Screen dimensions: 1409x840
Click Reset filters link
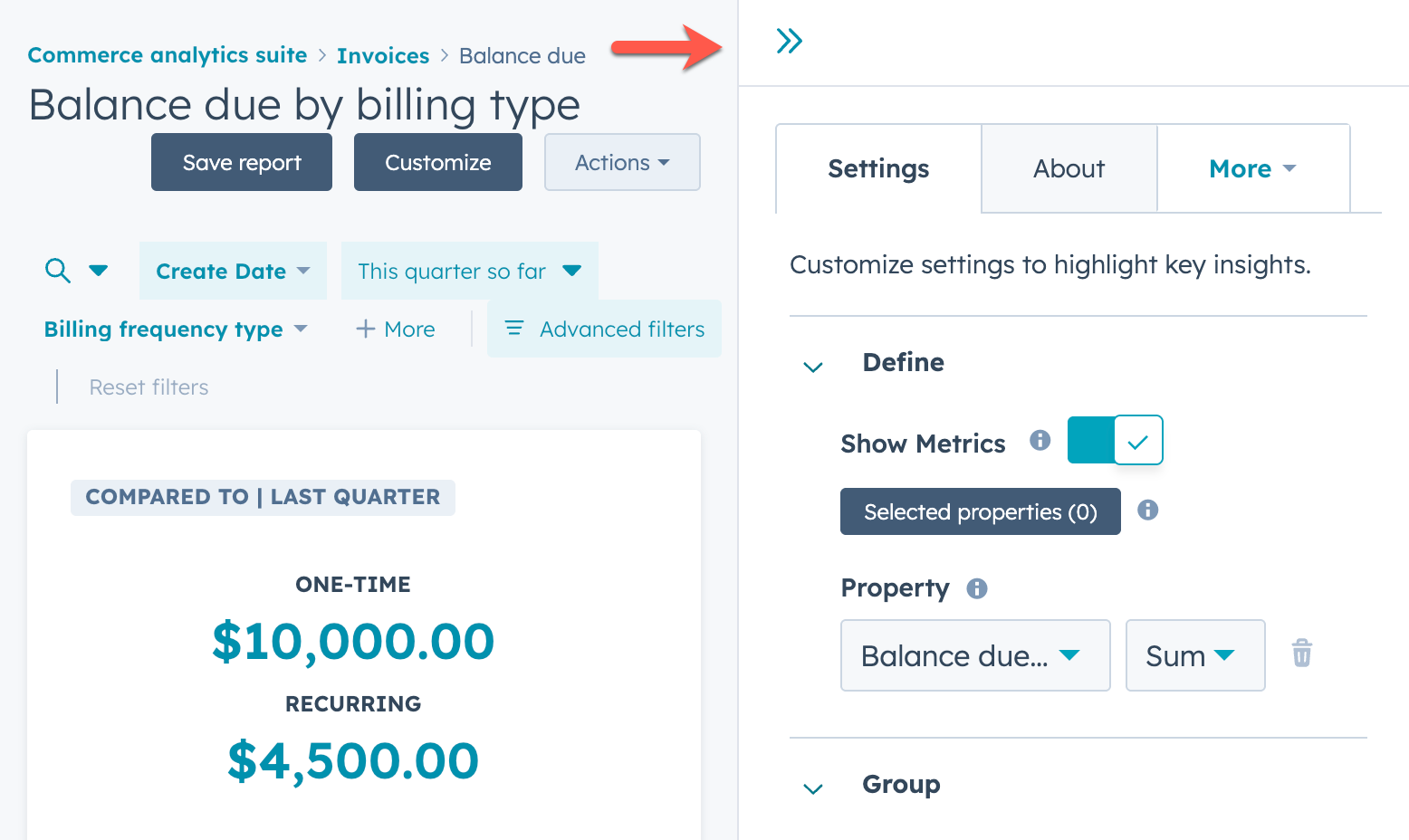click(149, 387)
